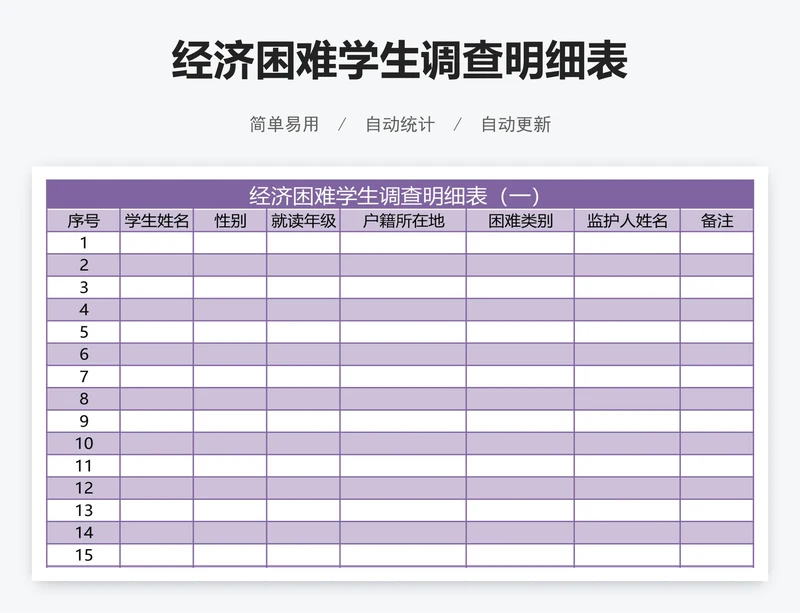The image size is (800, 613).
Task: Click the empty 学生姓名 cell in row 15
Action: pos(157,555)
